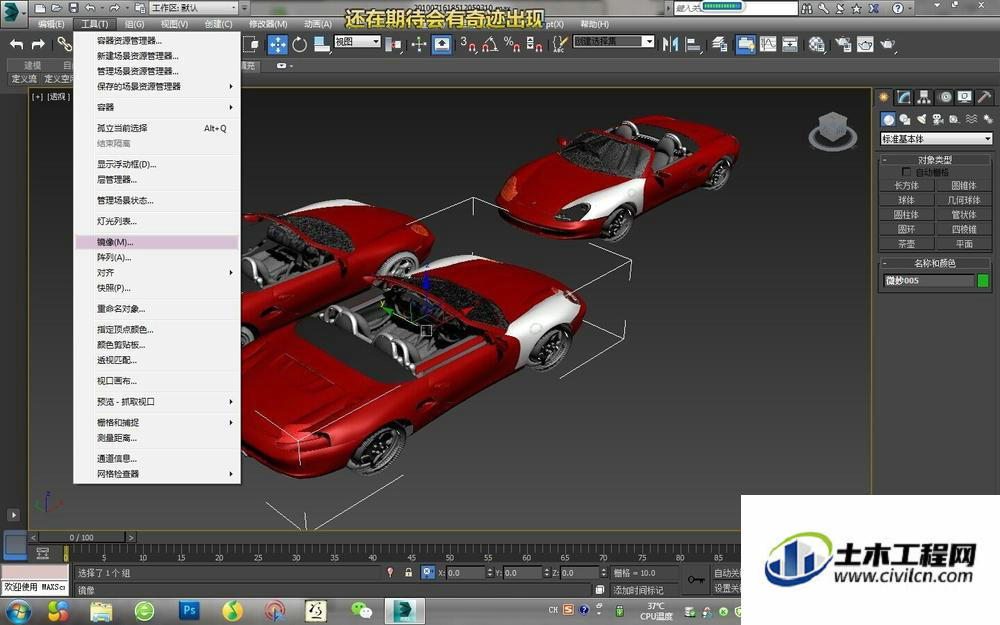Click the Mirror icon in main toolbar

[x=670, y=44]
